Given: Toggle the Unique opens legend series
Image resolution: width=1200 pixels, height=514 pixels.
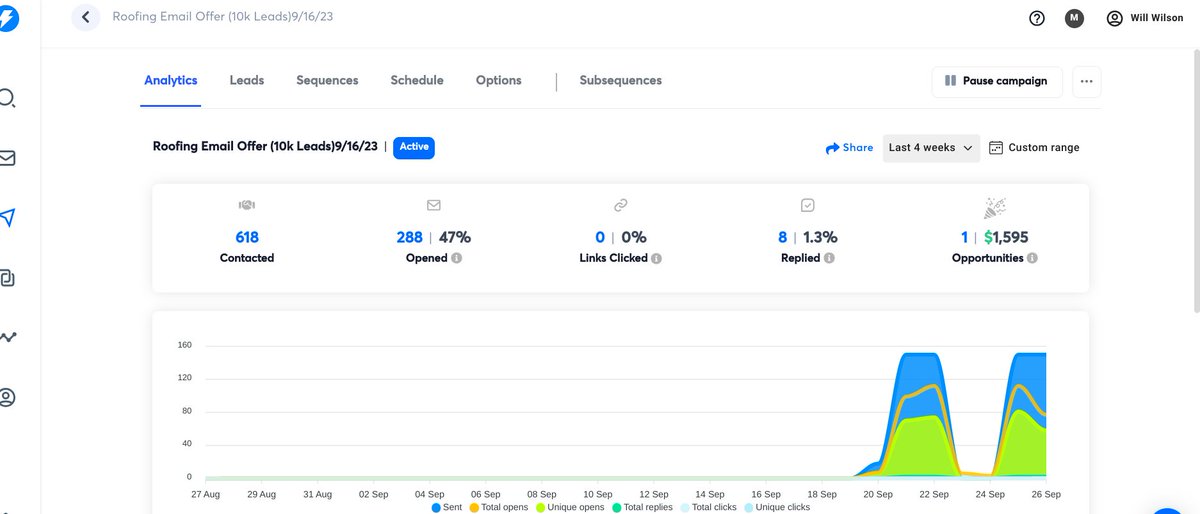Looking at the screenshot, I should [571, 508].
